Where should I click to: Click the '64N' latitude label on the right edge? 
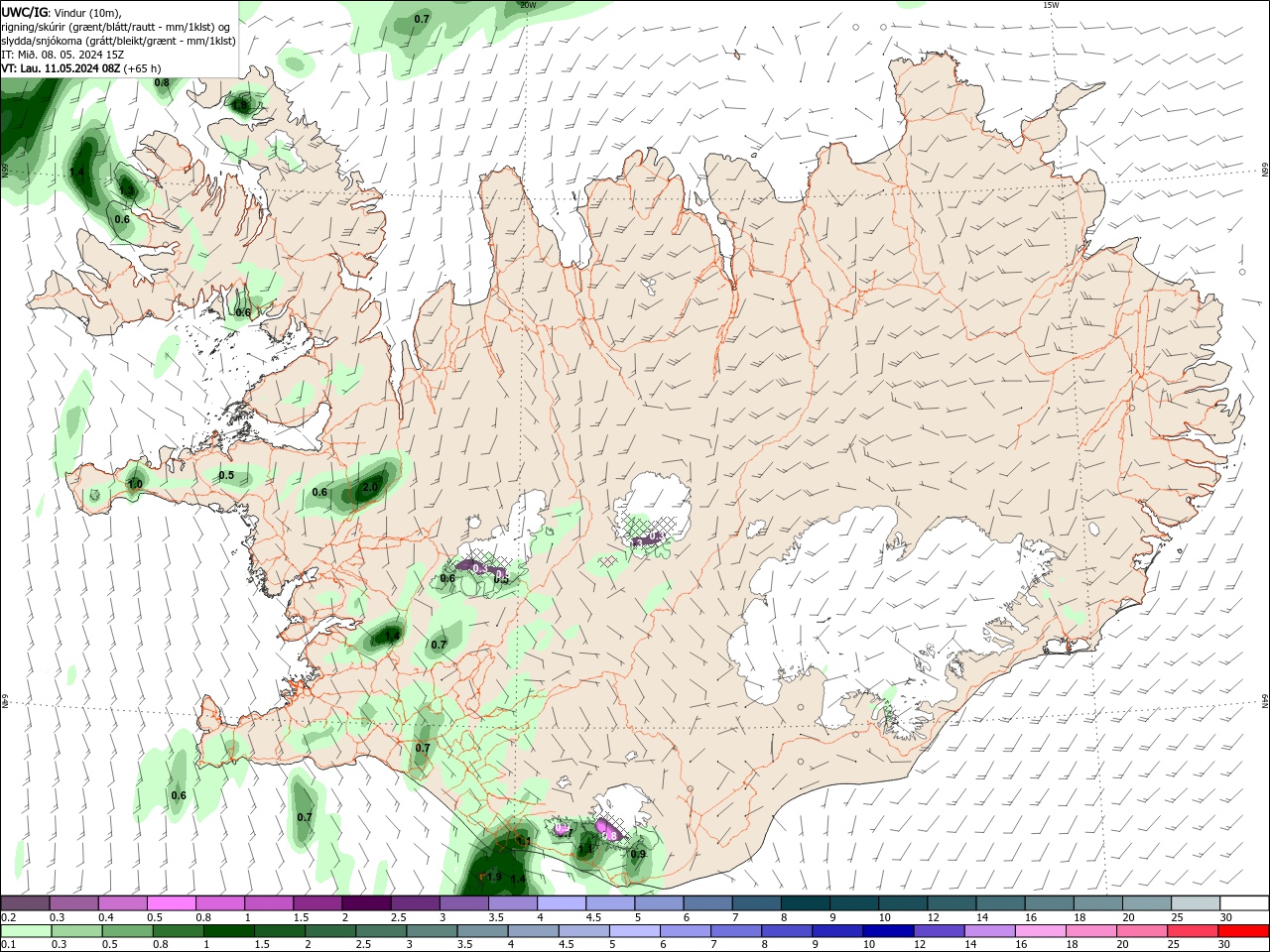click(1265, 700)
